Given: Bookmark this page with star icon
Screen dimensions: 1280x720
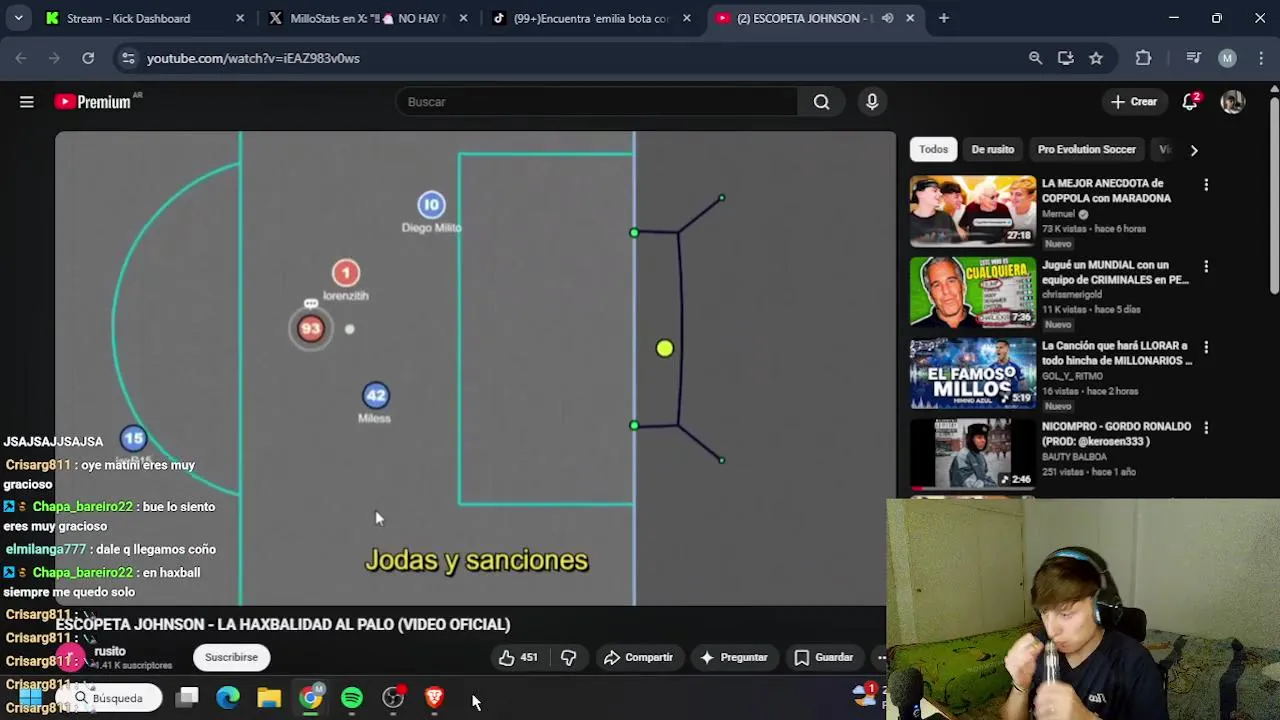Looking at the screenshot, I should (1096, 58).
